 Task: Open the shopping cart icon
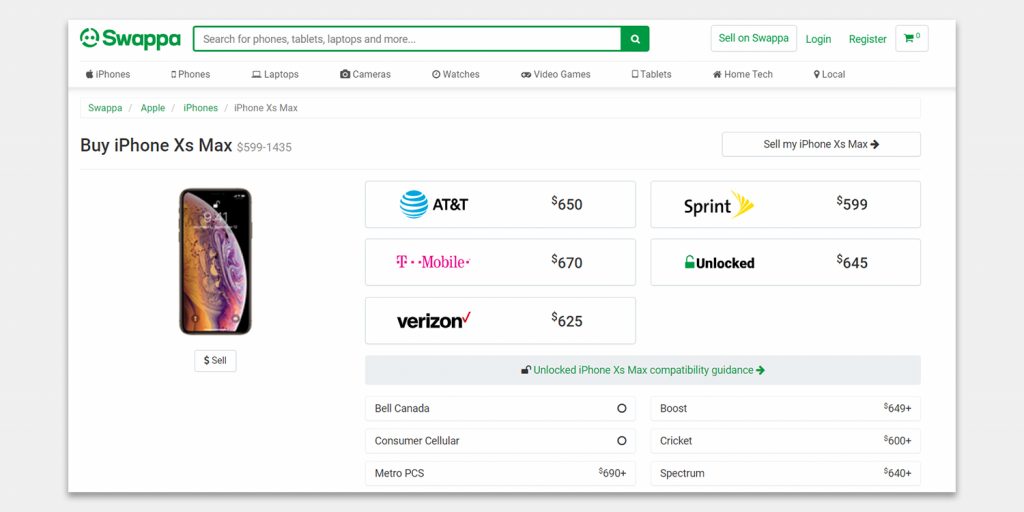point(912,39)
